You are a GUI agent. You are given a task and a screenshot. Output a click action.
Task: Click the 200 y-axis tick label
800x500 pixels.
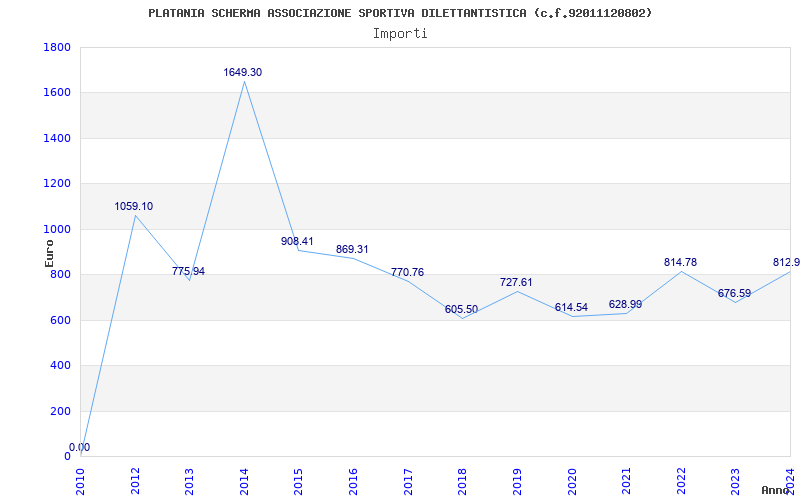point(61,411)
